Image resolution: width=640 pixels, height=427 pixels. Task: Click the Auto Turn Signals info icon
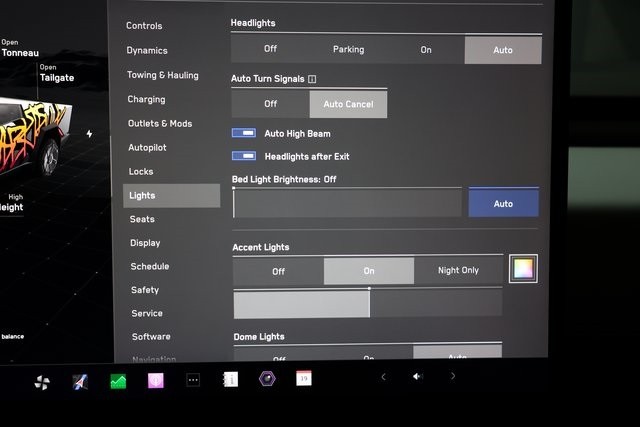click(312, 79)
